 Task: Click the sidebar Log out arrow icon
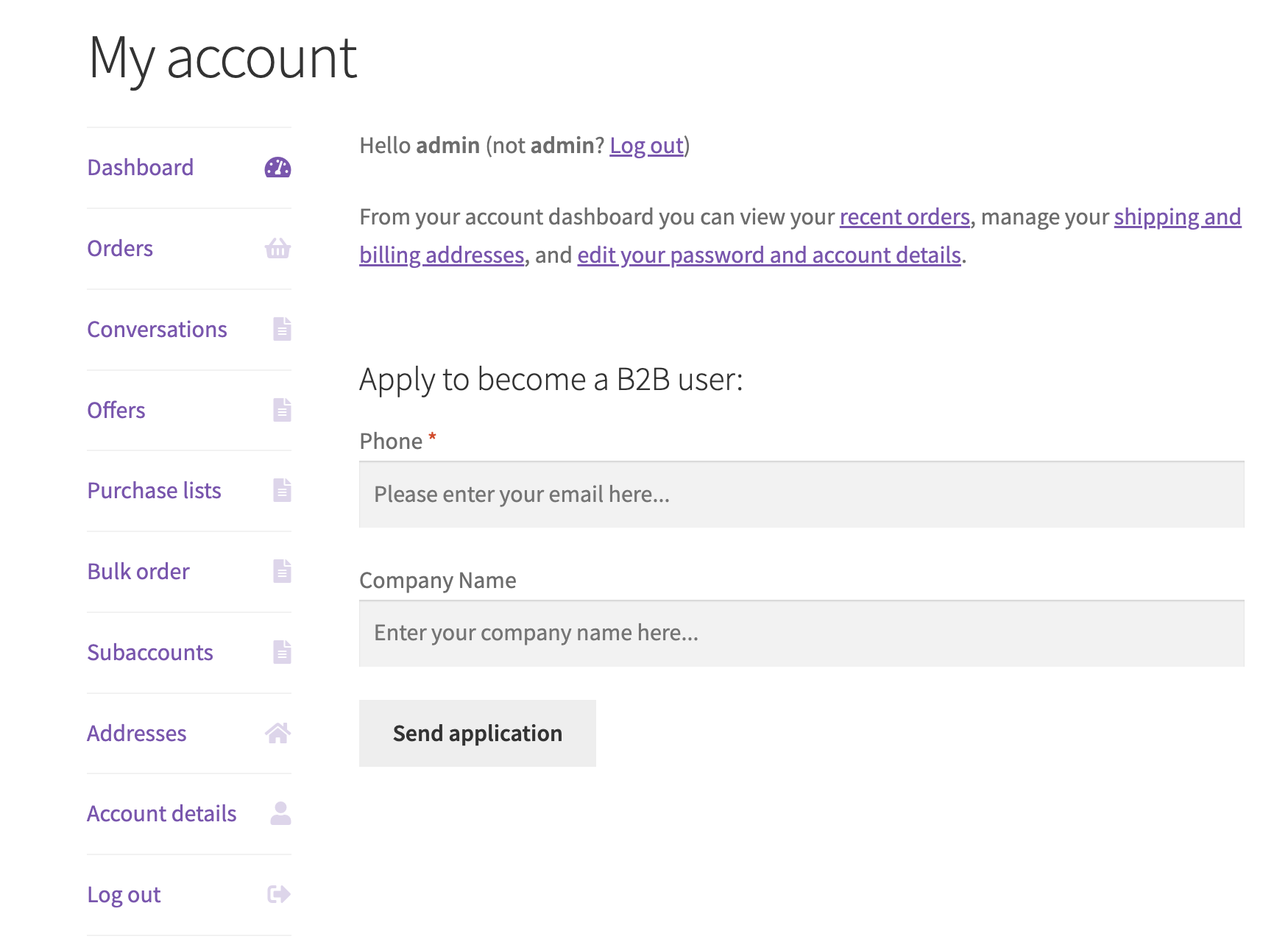(279, 894)
